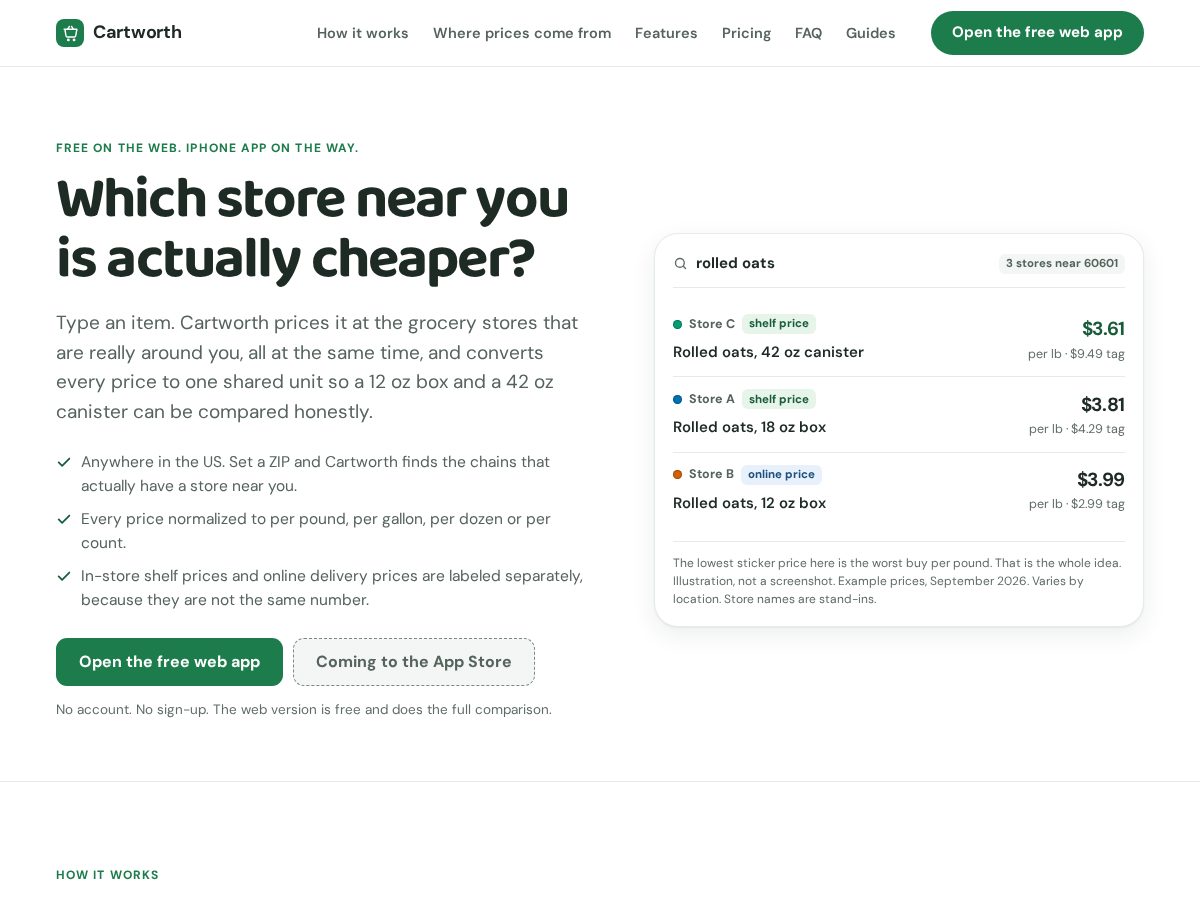Click the 'No account. No sign-up.' note

304,709
